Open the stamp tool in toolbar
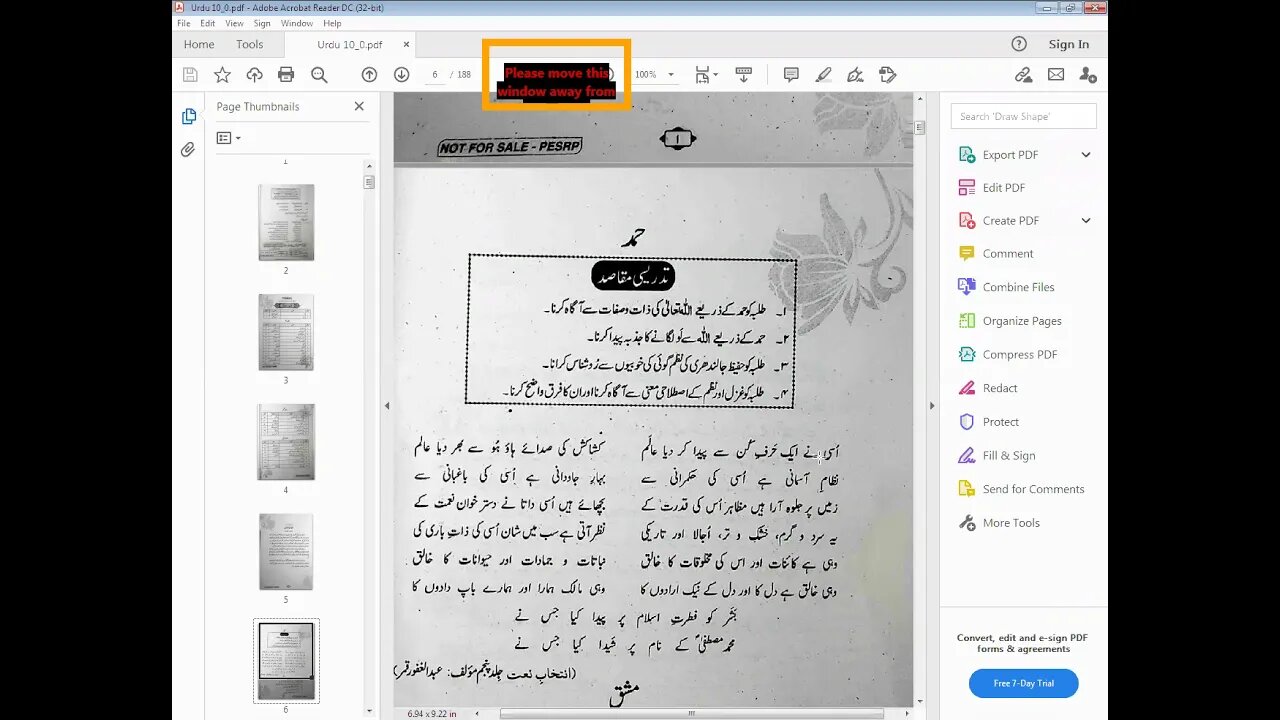1280x720 pixels. click(887, 75)
